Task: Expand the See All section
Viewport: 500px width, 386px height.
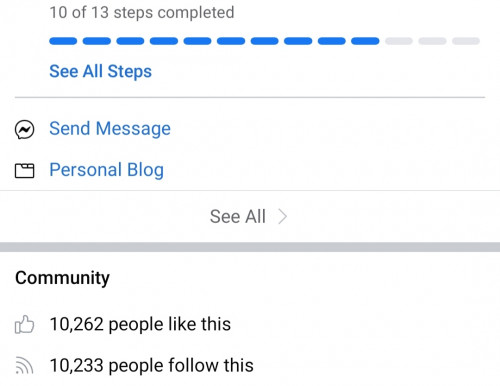Action: (x=249, y=217)
